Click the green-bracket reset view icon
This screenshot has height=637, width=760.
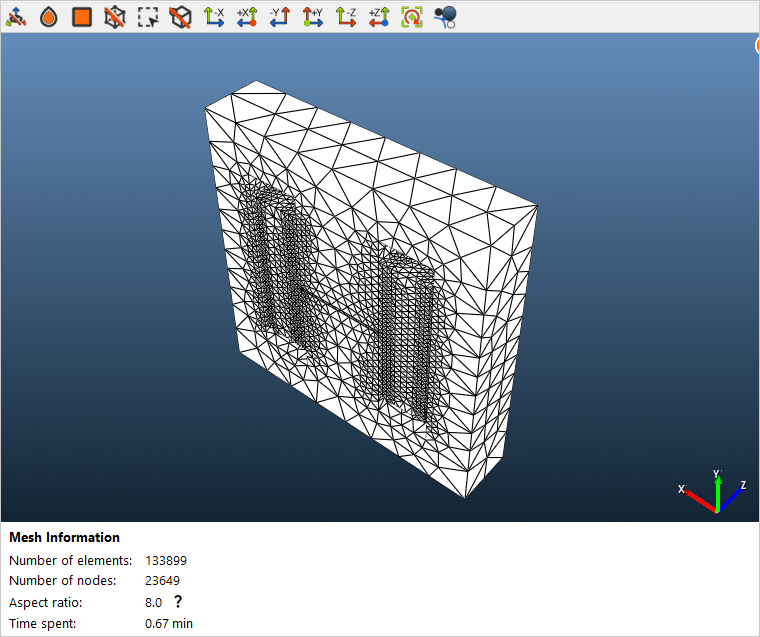tap(412, 17)
